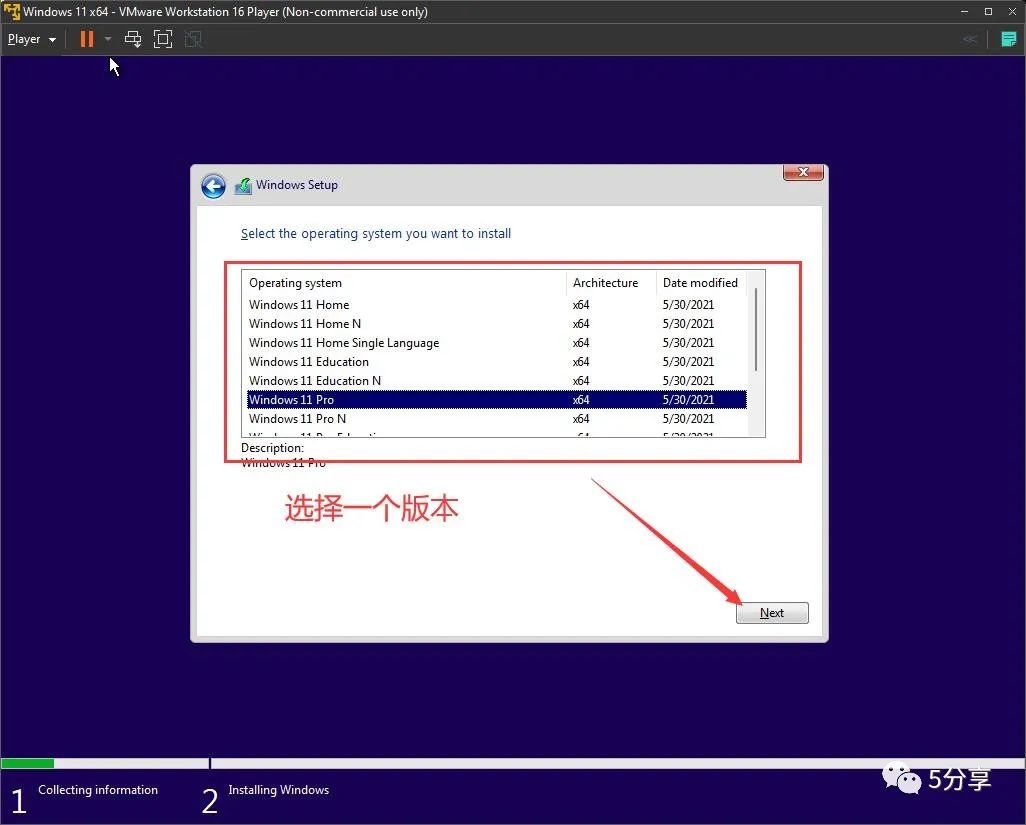
Task: Click the Windows Setup icon in title
Action: click(x=243, y=186)
